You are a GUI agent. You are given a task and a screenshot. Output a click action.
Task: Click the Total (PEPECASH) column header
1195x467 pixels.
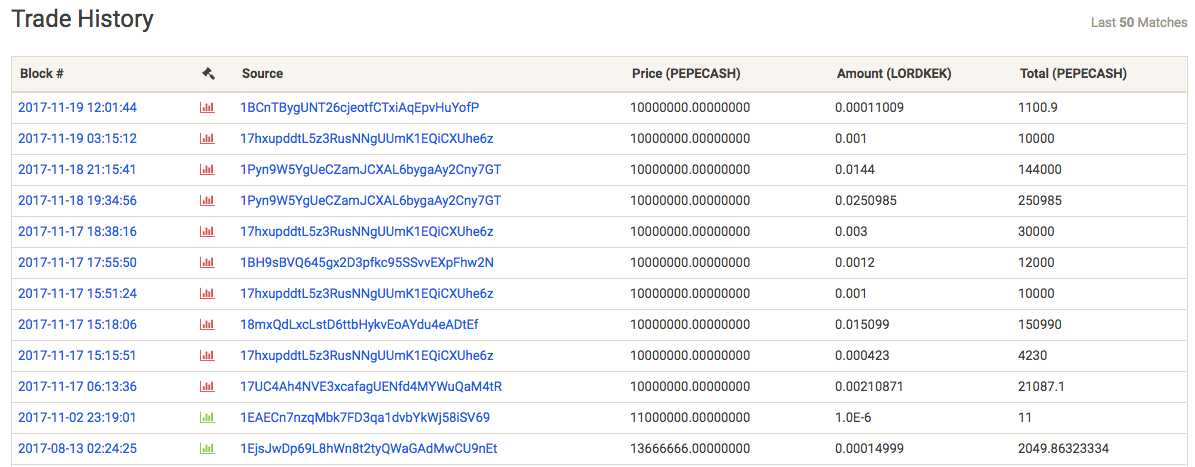(1073, 74)
